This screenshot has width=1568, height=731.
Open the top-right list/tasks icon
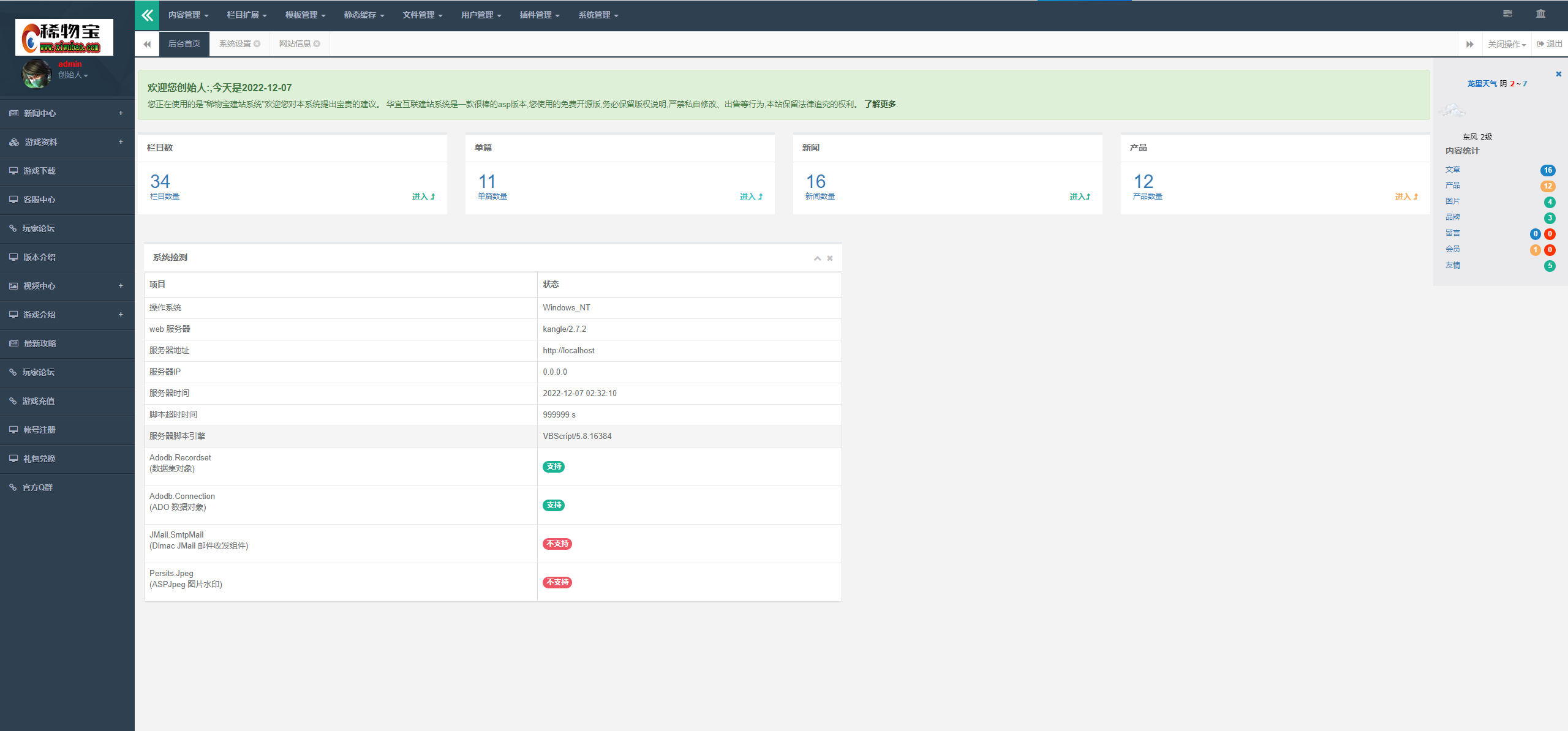[x=1508, y=13]
